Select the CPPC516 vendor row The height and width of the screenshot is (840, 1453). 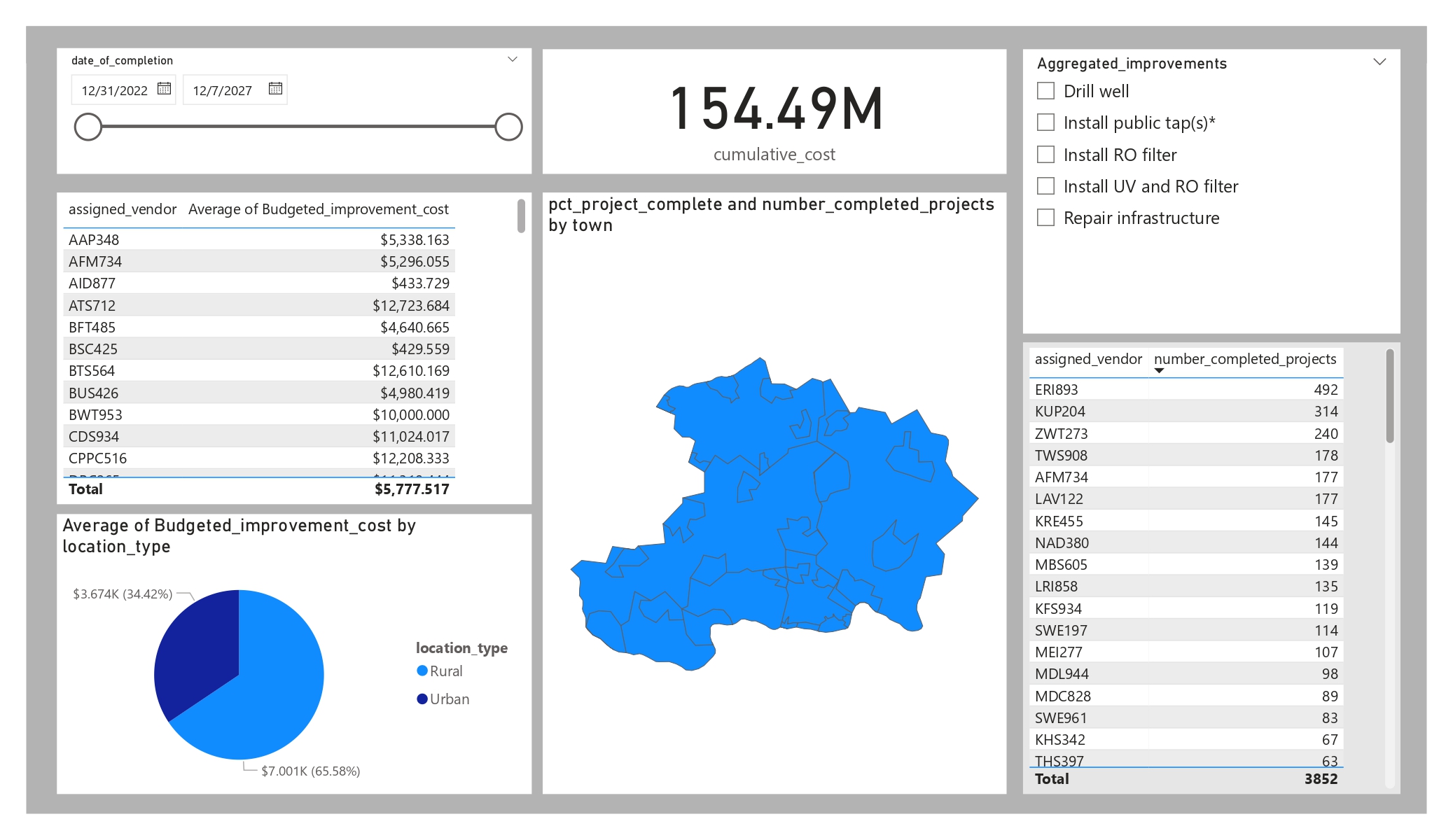pos(259,458)
